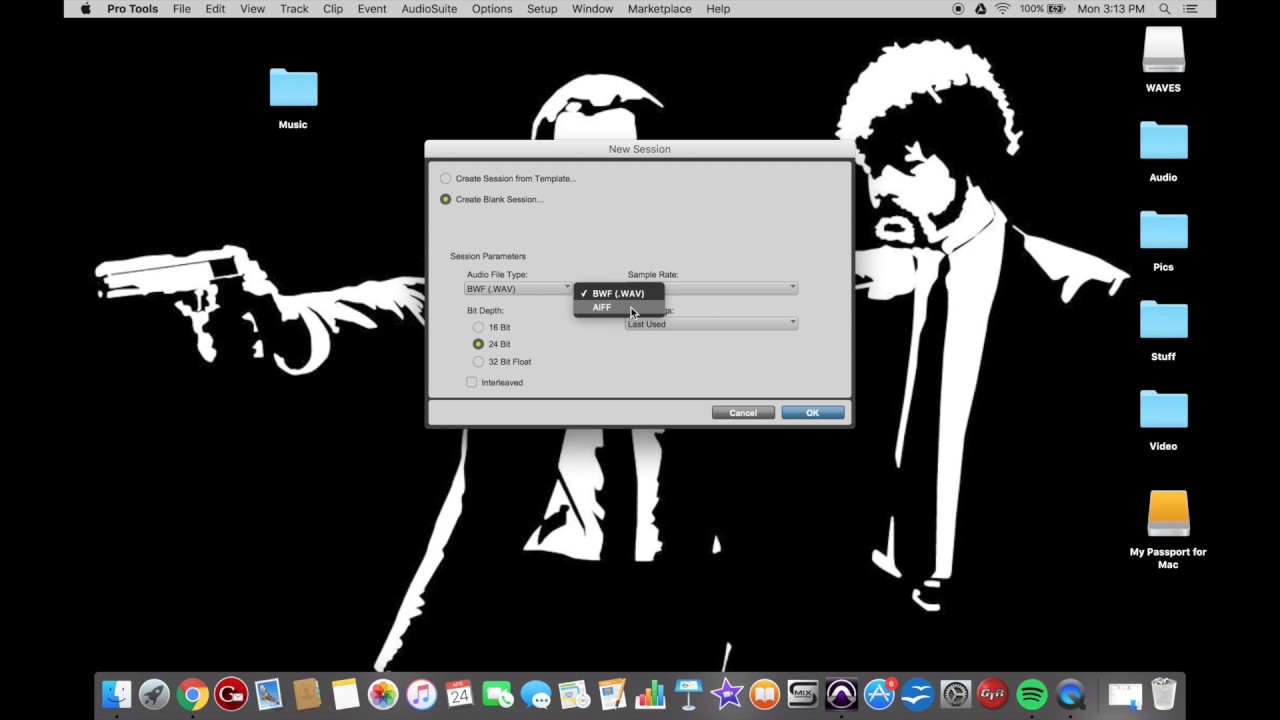Open iBooks in the dock

point(765,694)
